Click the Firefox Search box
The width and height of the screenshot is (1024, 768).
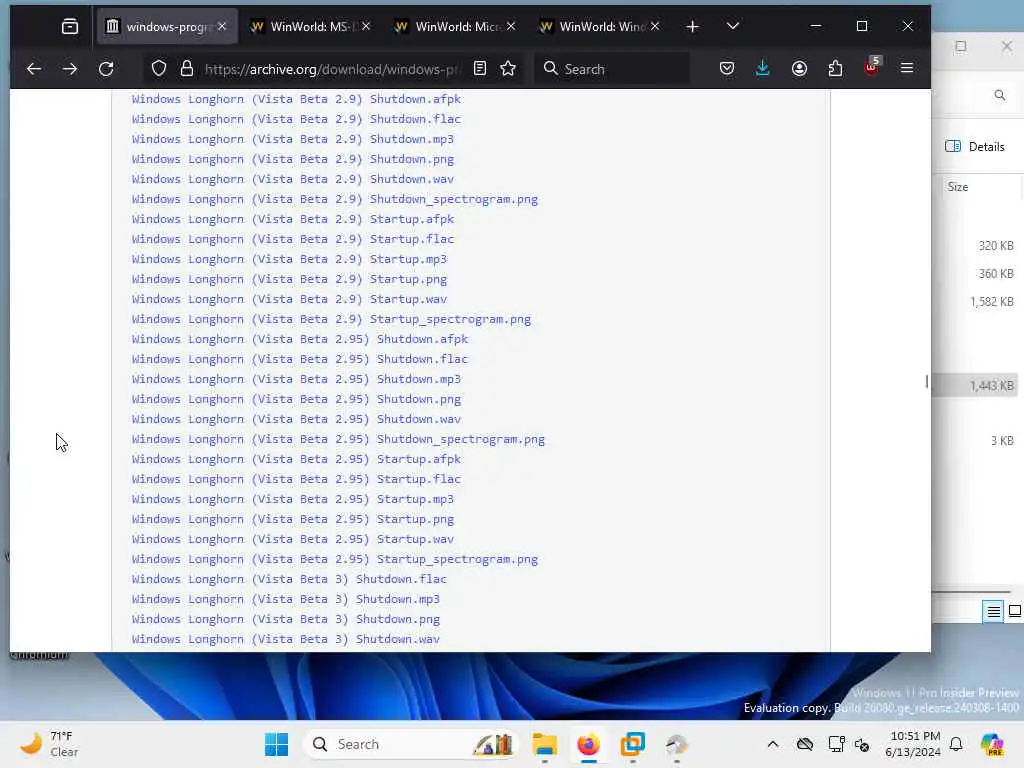click(x=613, y=69)
